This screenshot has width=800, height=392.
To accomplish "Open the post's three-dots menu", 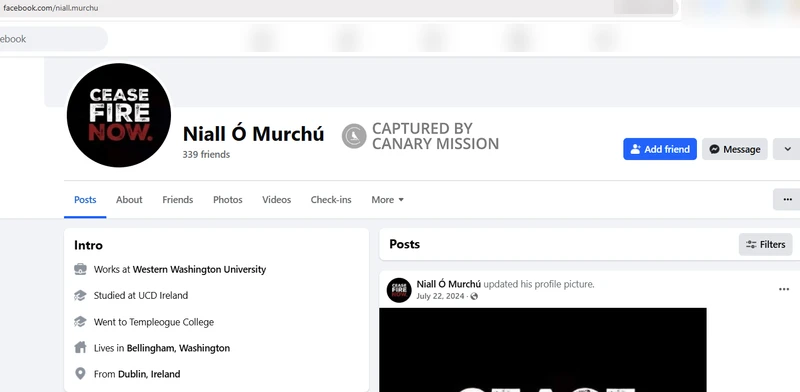I will tap(784, 289).
